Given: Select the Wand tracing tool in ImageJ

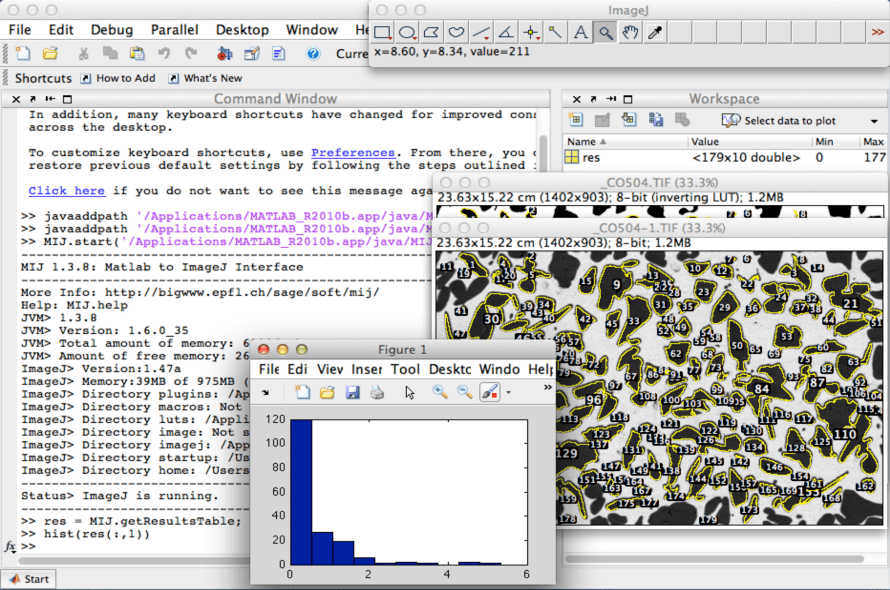Looking at the screenshot, I should point(555,33).
